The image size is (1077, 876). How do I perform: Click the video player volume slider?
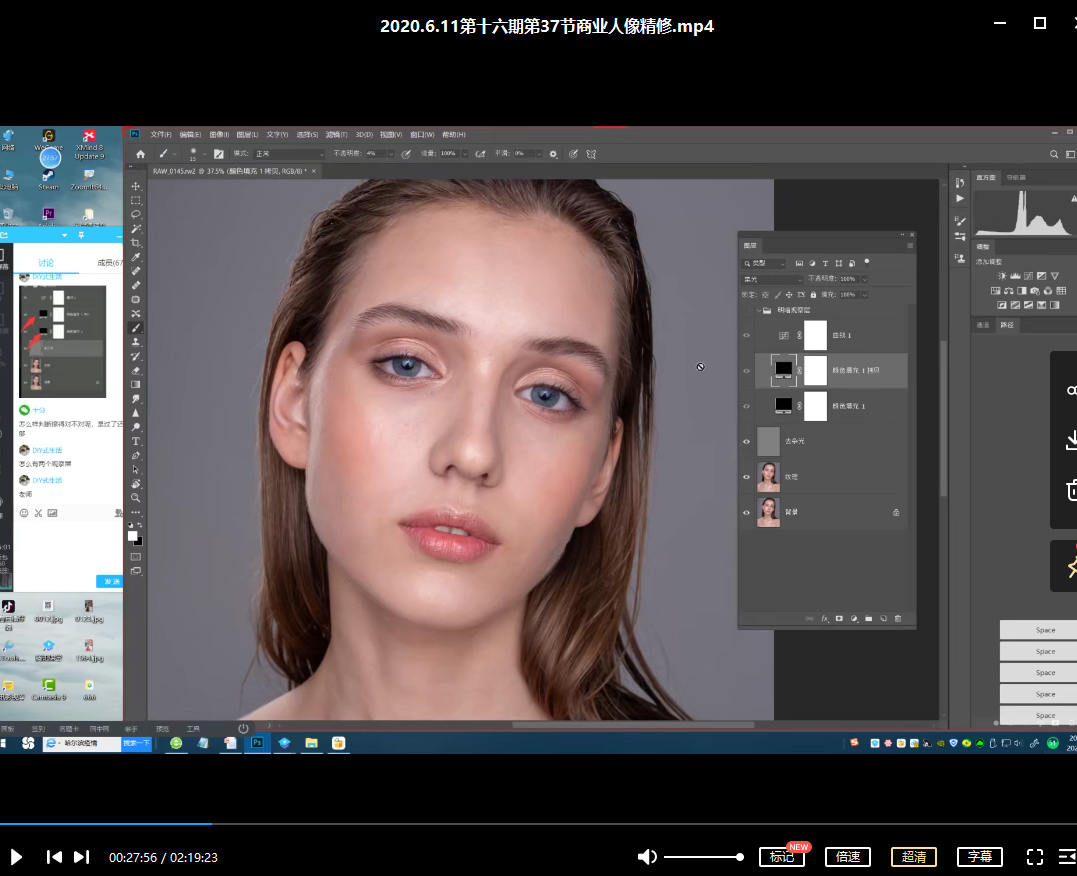[x=701, y=857]
